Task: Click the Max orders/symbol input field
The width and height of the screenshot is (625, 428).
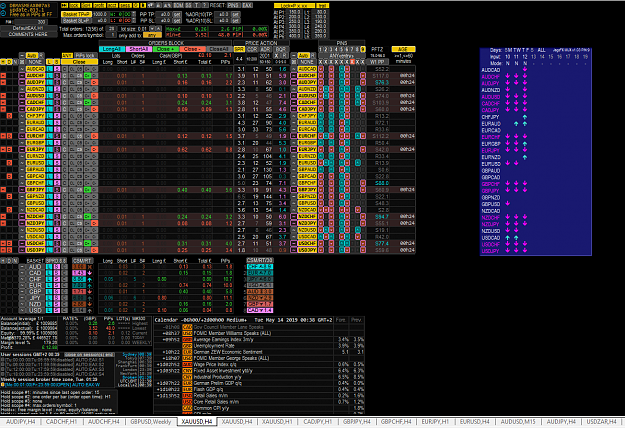Action: pos(112,35)
